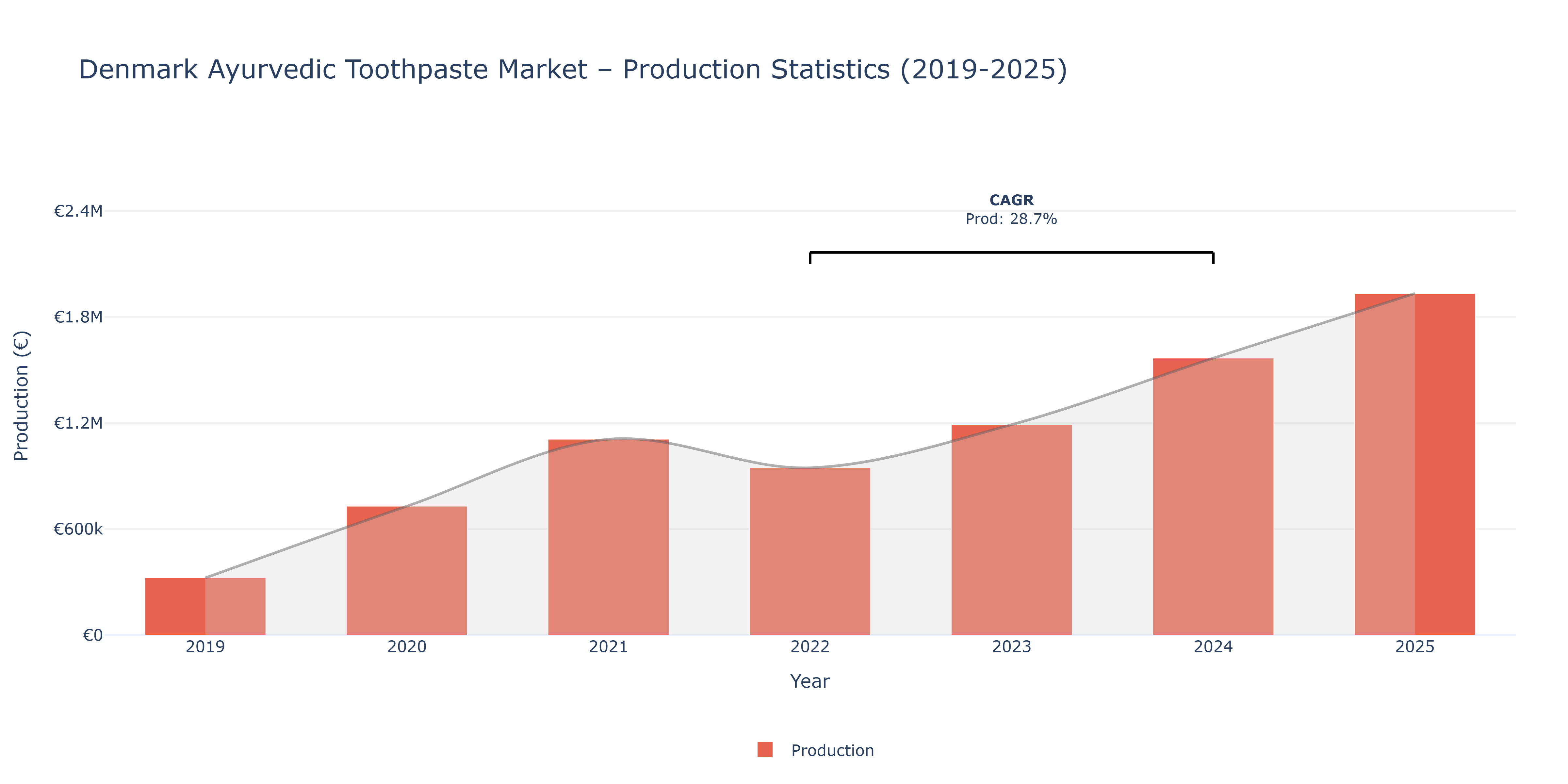Viewport: 1568px width, 784px height.
Task: Click the 2025 x-axis label
Action: point(1414,646)
